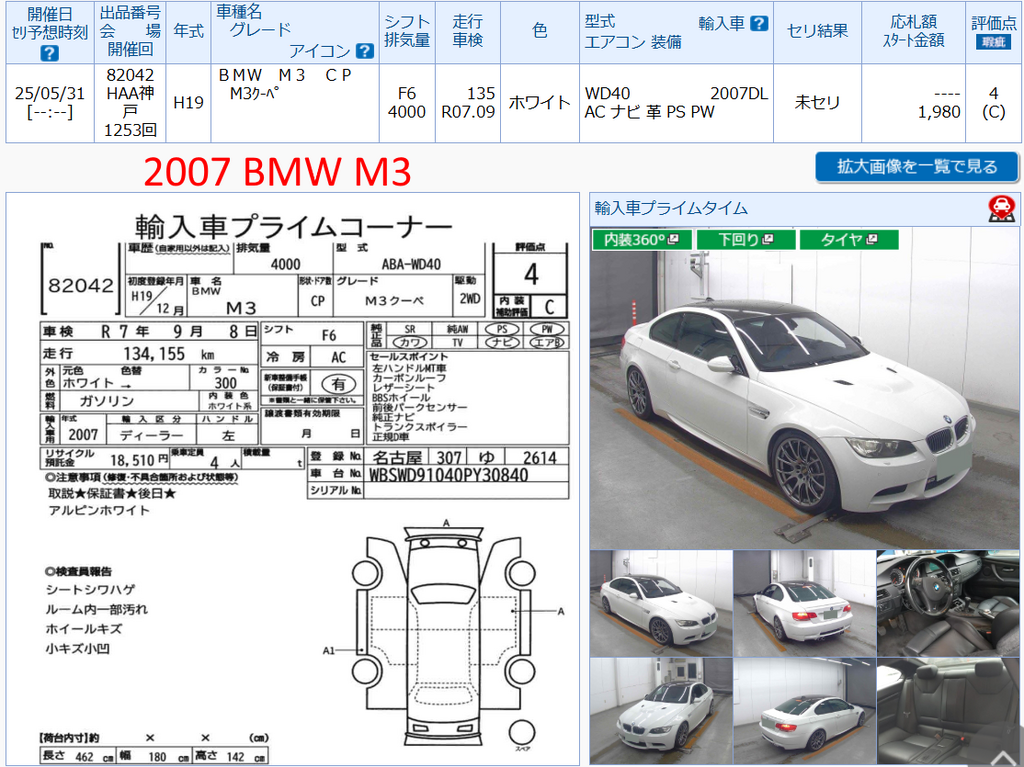Open the 下回り underbody view

tap(746, 239)
